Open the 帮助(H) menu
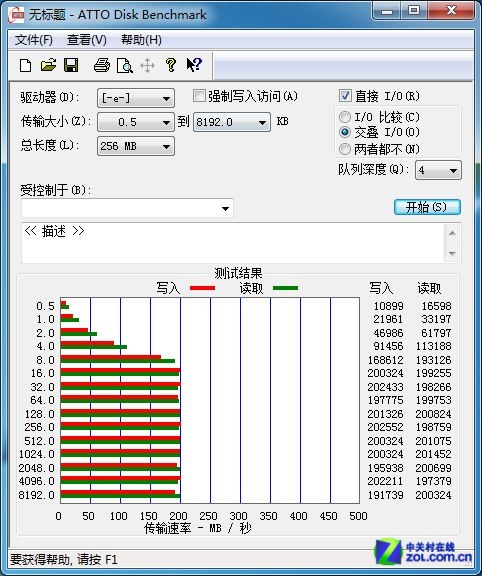 (141, 40)
